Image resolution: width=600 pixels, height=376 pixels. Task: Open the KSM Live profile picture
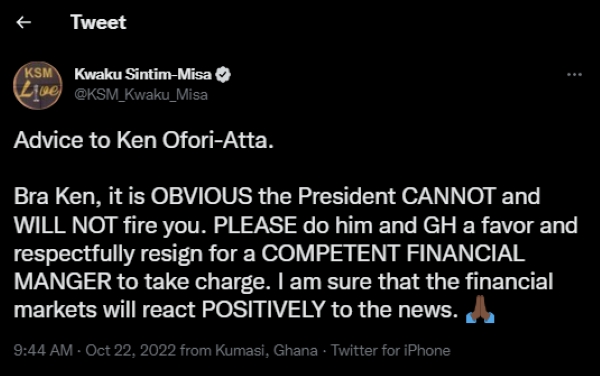tap(38, 86)
